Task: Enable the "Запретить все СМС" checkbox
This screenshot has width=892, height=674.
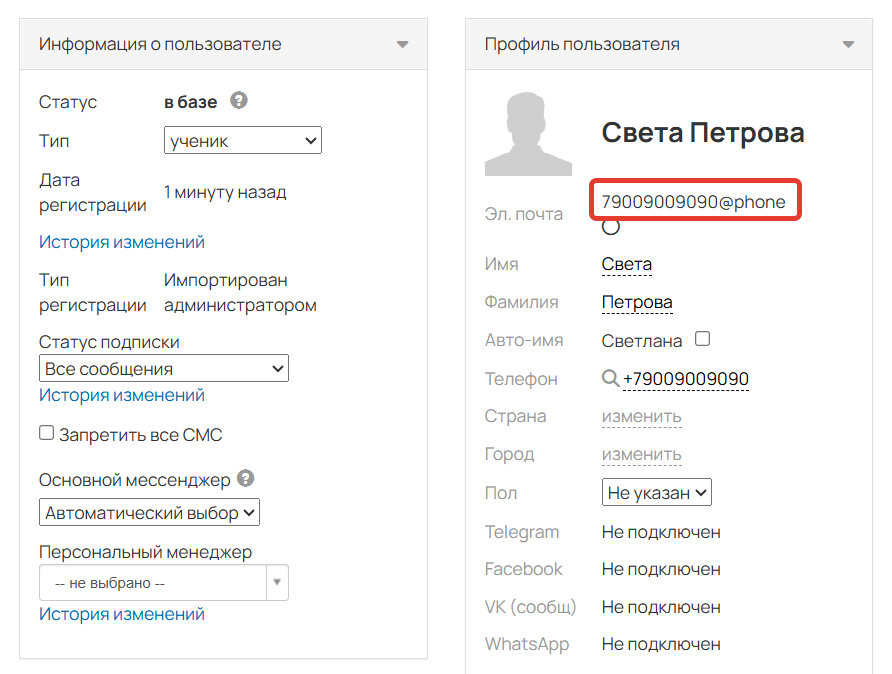Action: coord(45,432)
